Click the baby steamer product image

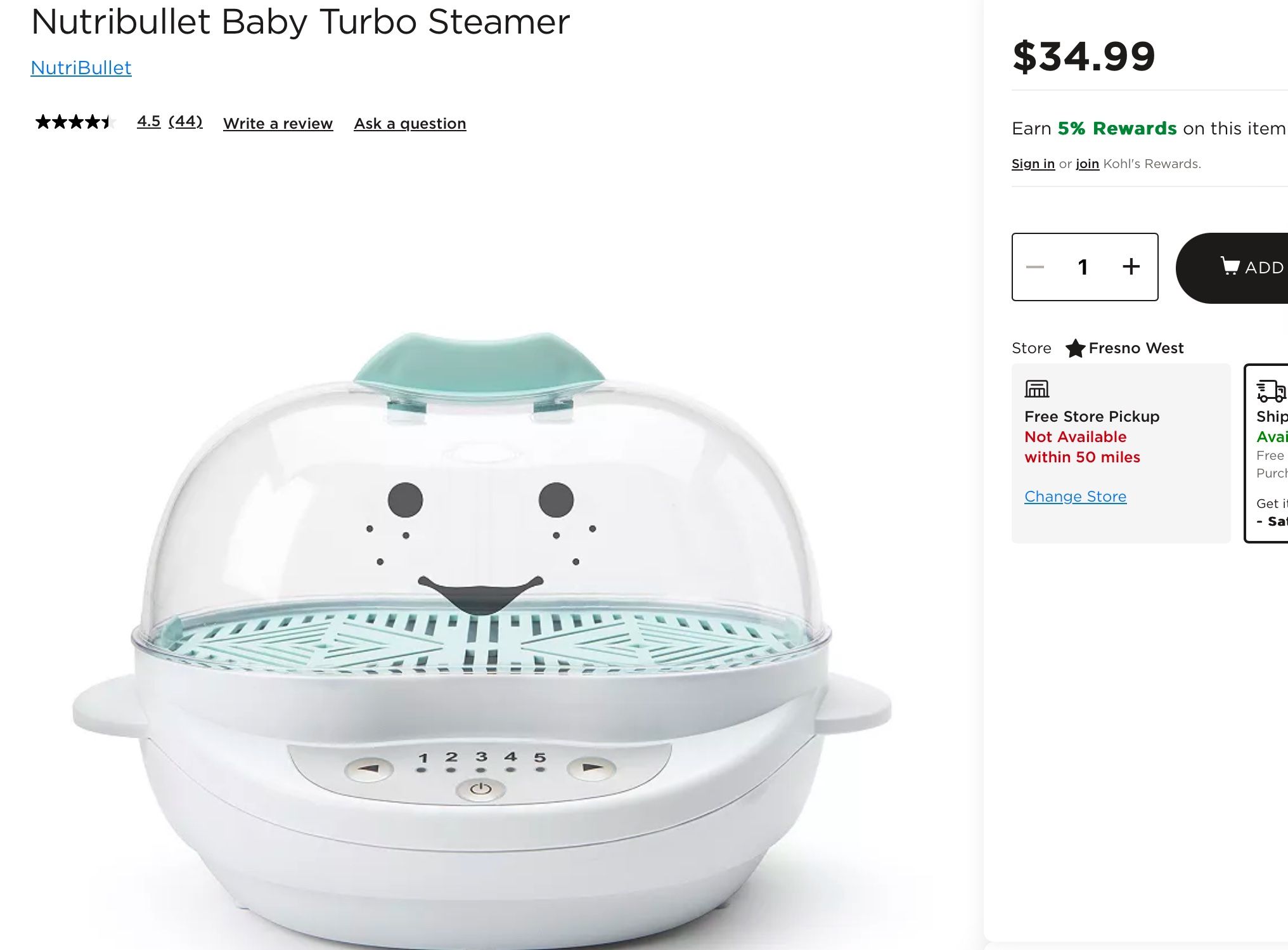[x=482, y=634]
